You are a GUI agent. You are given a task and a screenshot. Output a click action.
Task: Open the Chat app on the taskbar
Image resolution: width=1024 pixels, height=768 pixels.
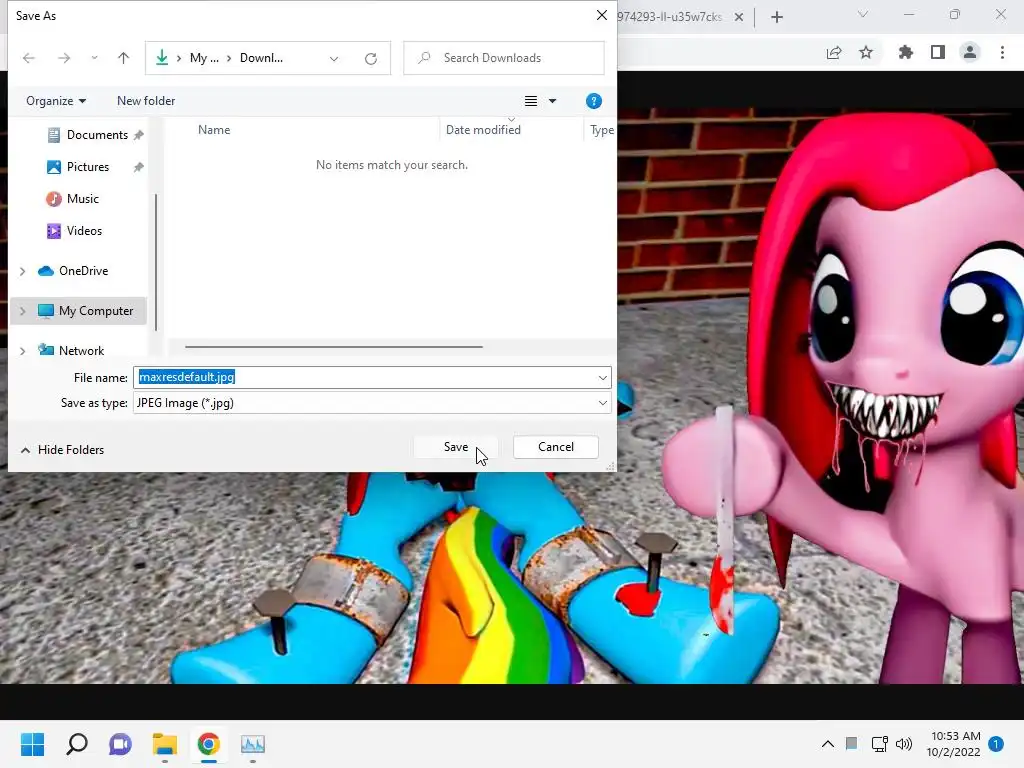[x=120, y=744]
